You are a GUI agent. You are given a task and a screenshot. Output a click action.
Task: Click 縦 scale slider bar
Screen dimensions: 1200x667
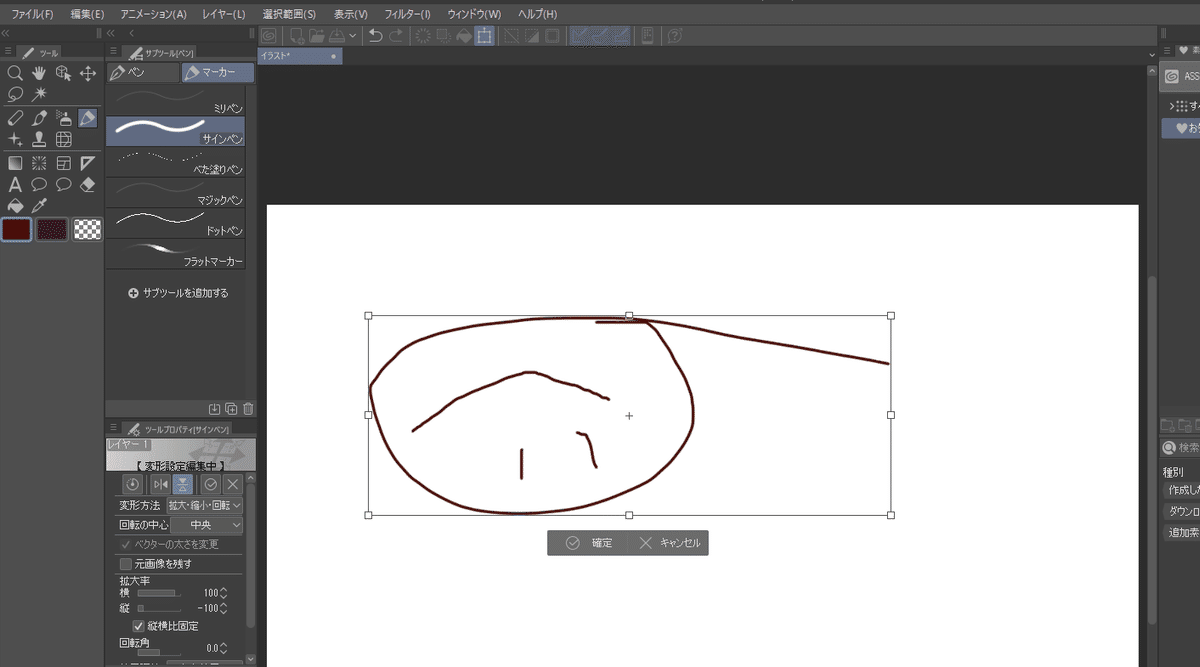point(159,608)
